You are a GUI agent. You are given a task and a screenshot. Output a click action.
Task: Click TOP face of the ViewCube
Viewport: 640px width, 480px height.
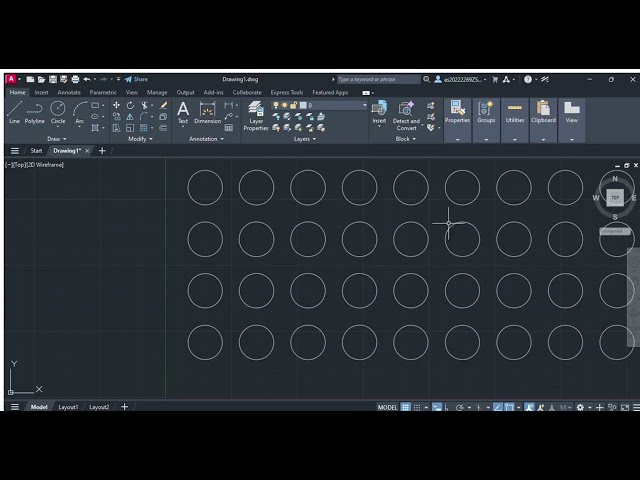[x=615, y=198]
